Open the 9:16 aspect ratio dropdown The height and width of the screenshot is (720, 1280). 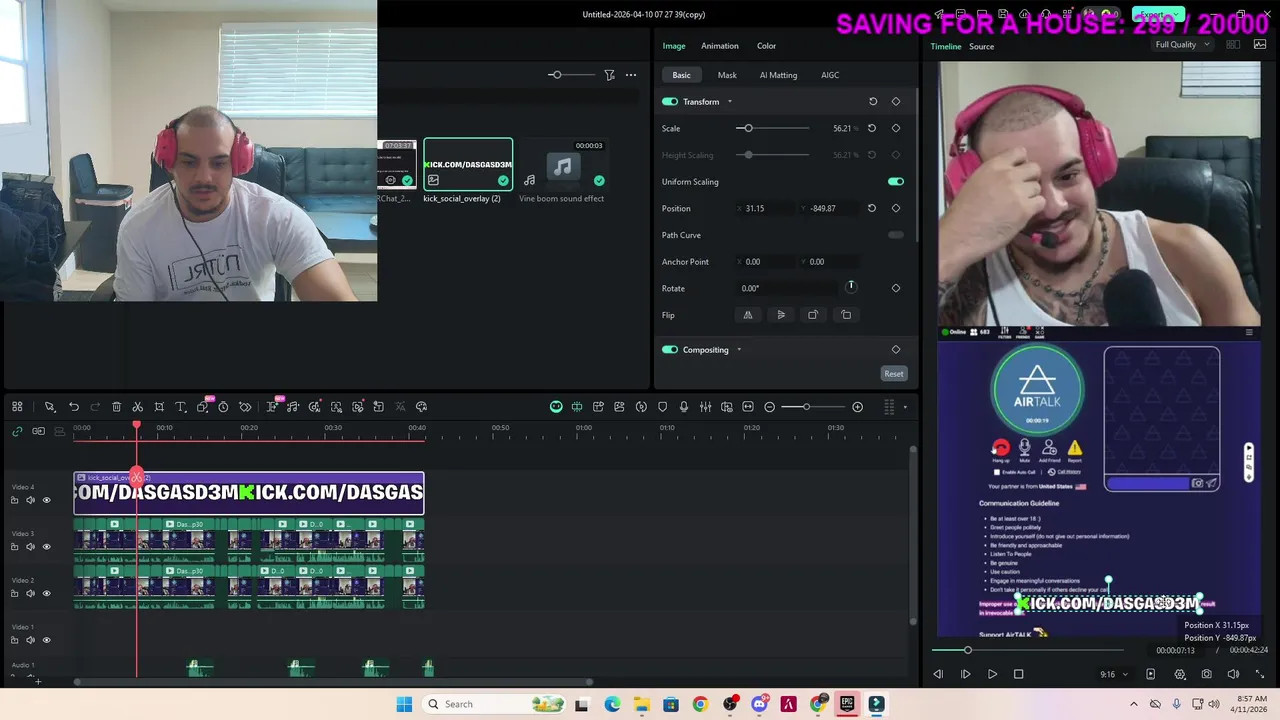point(1114,675)
